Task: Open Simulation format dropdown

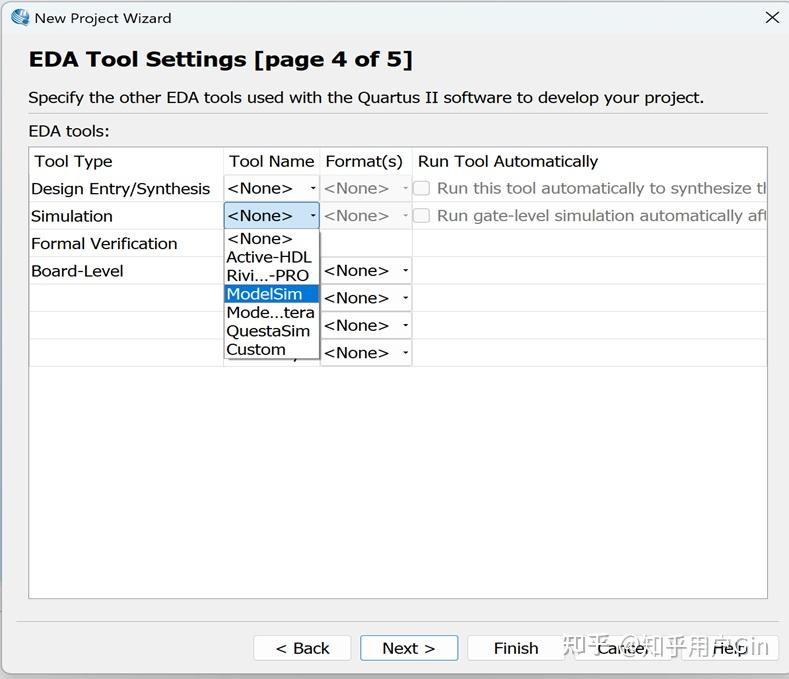Action: point(366,216)
